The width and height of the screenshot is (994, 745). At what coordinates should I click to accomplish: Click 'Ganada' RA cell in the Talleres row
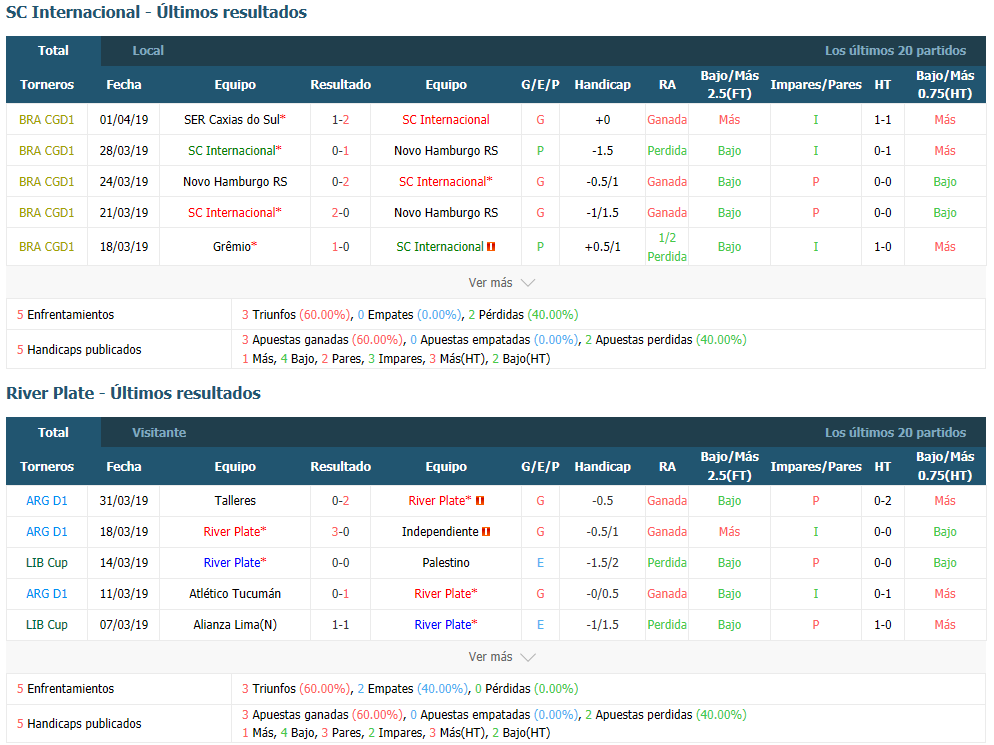(667, 501)
